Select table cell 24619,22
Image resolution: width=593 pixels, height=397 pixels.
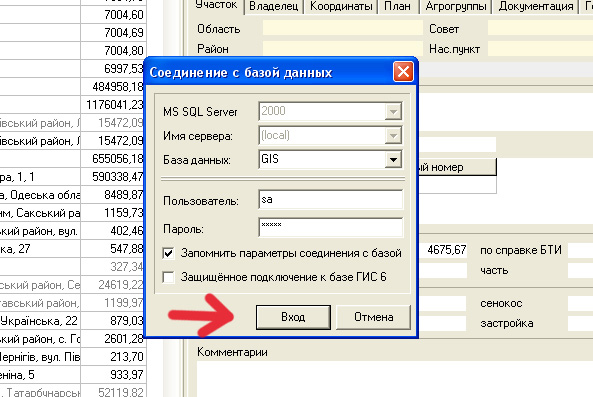click(113, 285)
